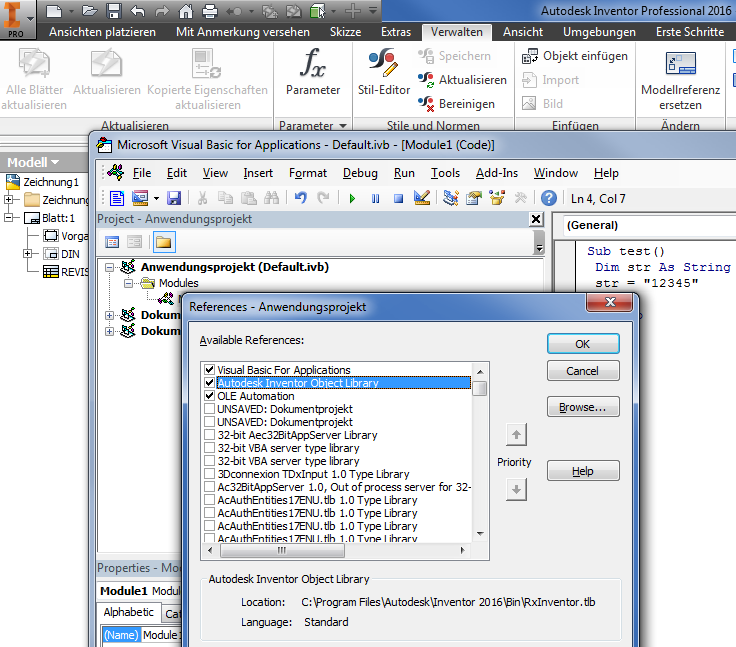Collapse Blatt:1 node in Modell browser
The width and height of the screenshot is (736, 647).
click(x=8, y=217)
